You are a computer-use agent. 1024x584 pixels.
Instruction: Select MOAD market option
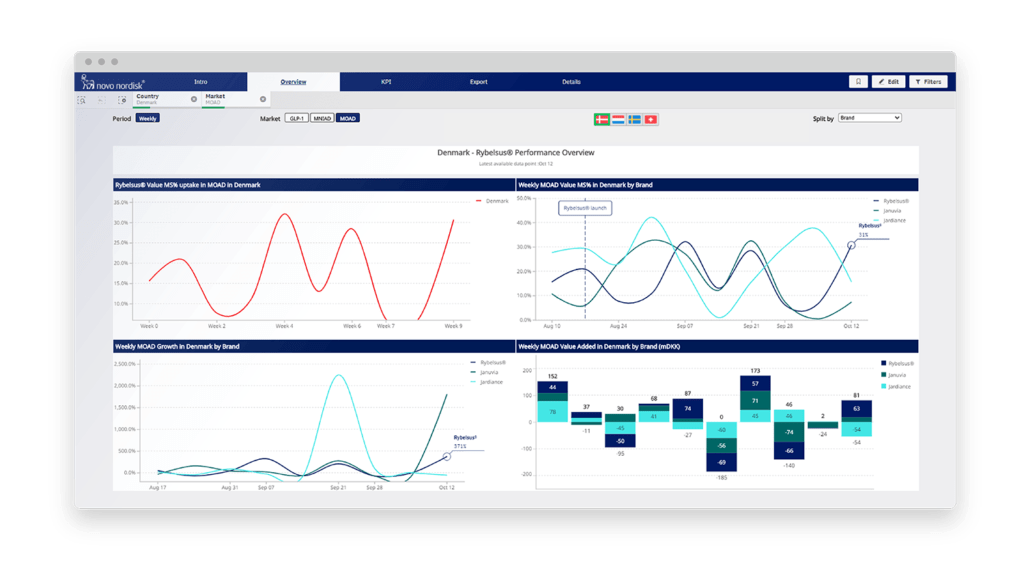[x=347, y=118]
